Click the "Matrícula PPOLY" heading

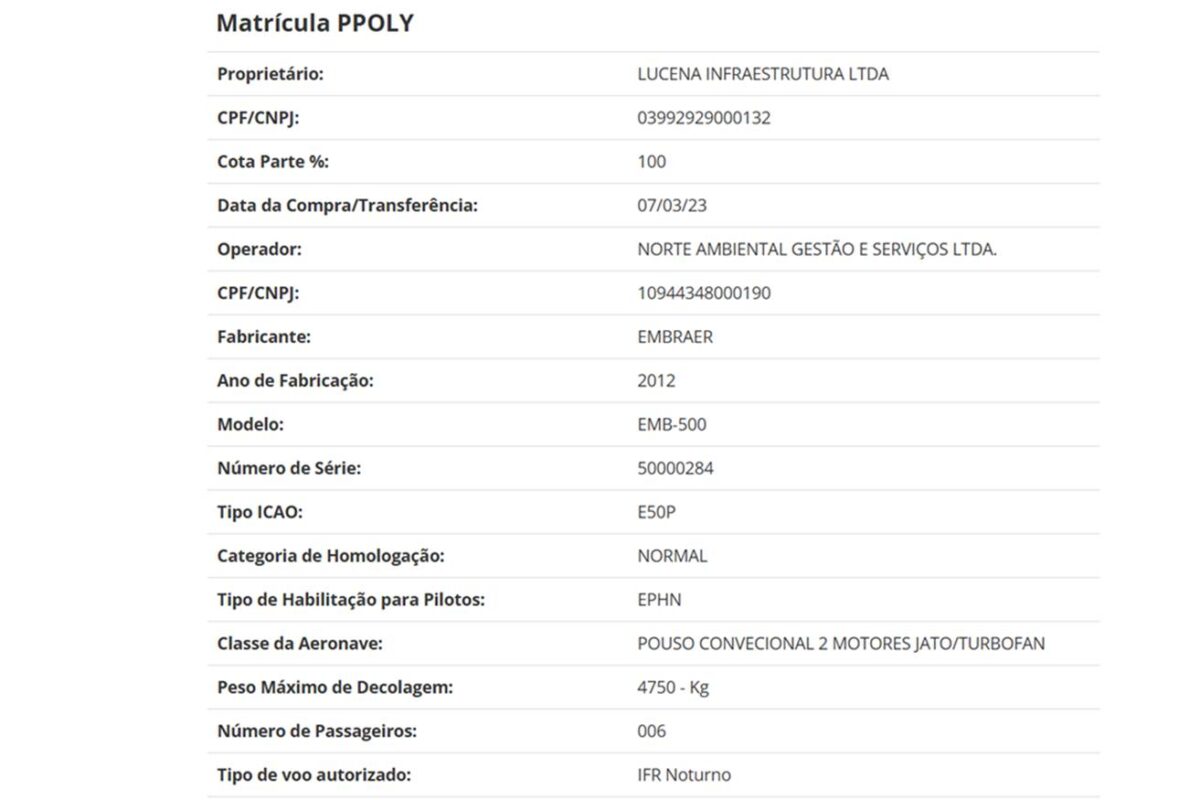[315, 23]
